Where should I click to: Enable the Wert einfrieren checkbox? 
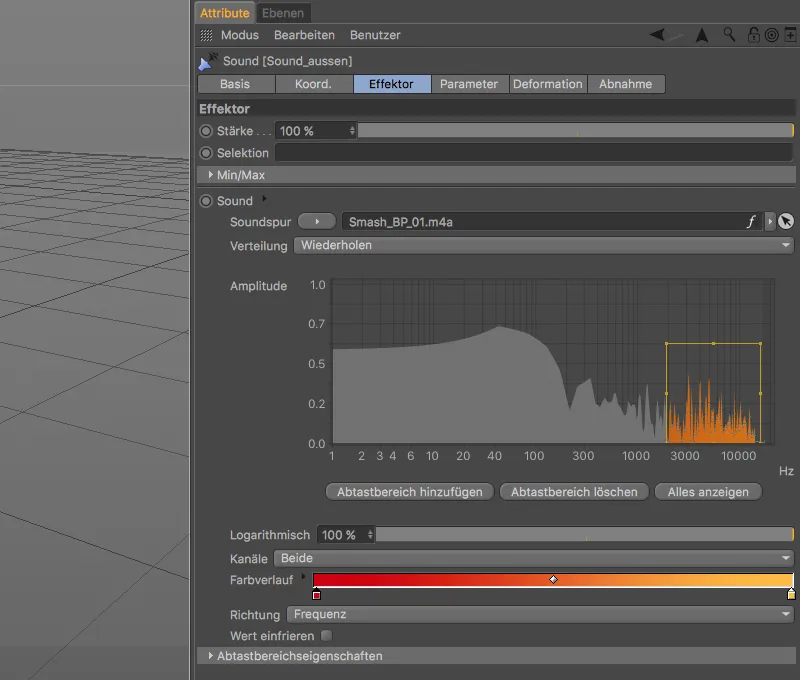[x=327, y=636]
